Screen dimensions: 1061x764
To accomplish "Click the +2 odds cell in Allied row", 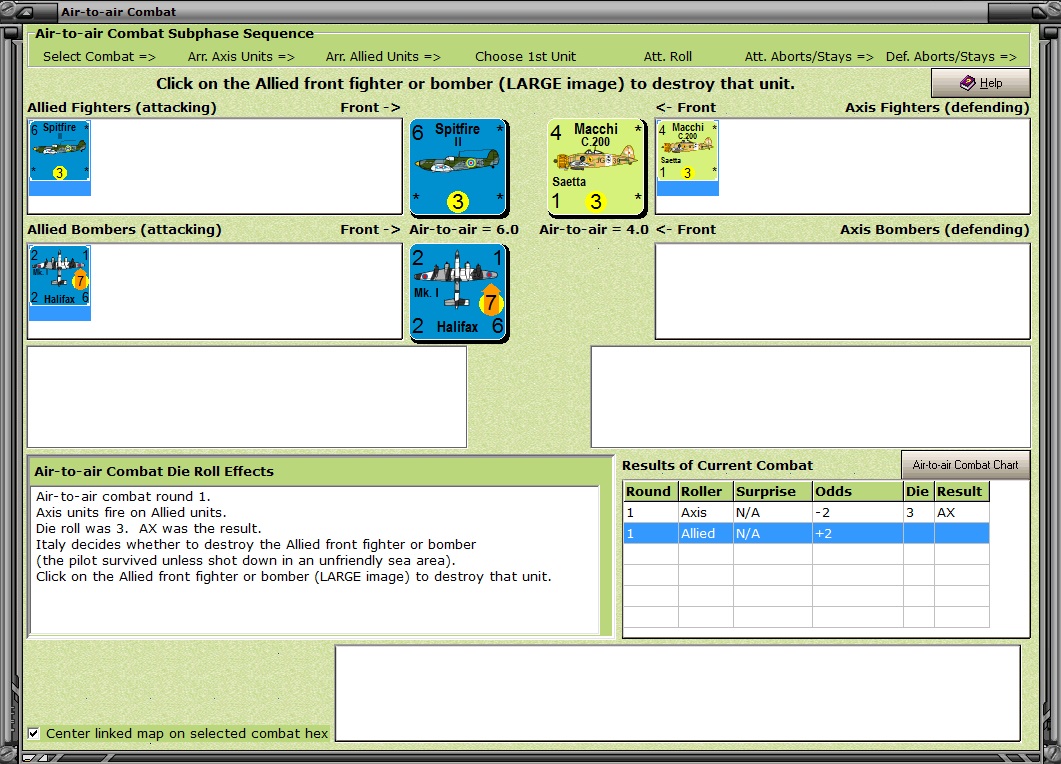I will click(857, 533).
